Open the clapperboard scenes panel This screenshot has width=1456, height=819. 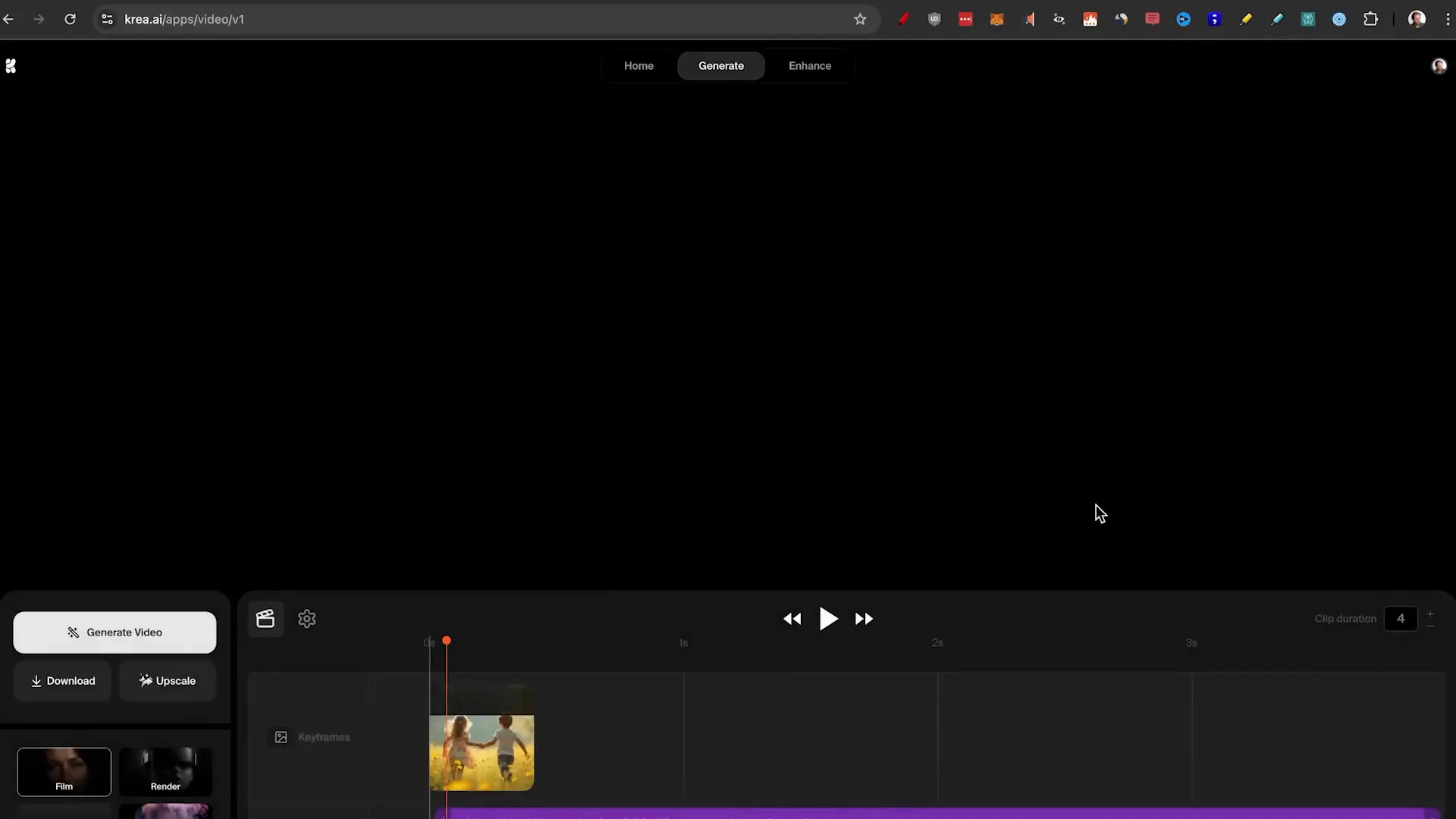pyautogui.click(x=265, y=619)
